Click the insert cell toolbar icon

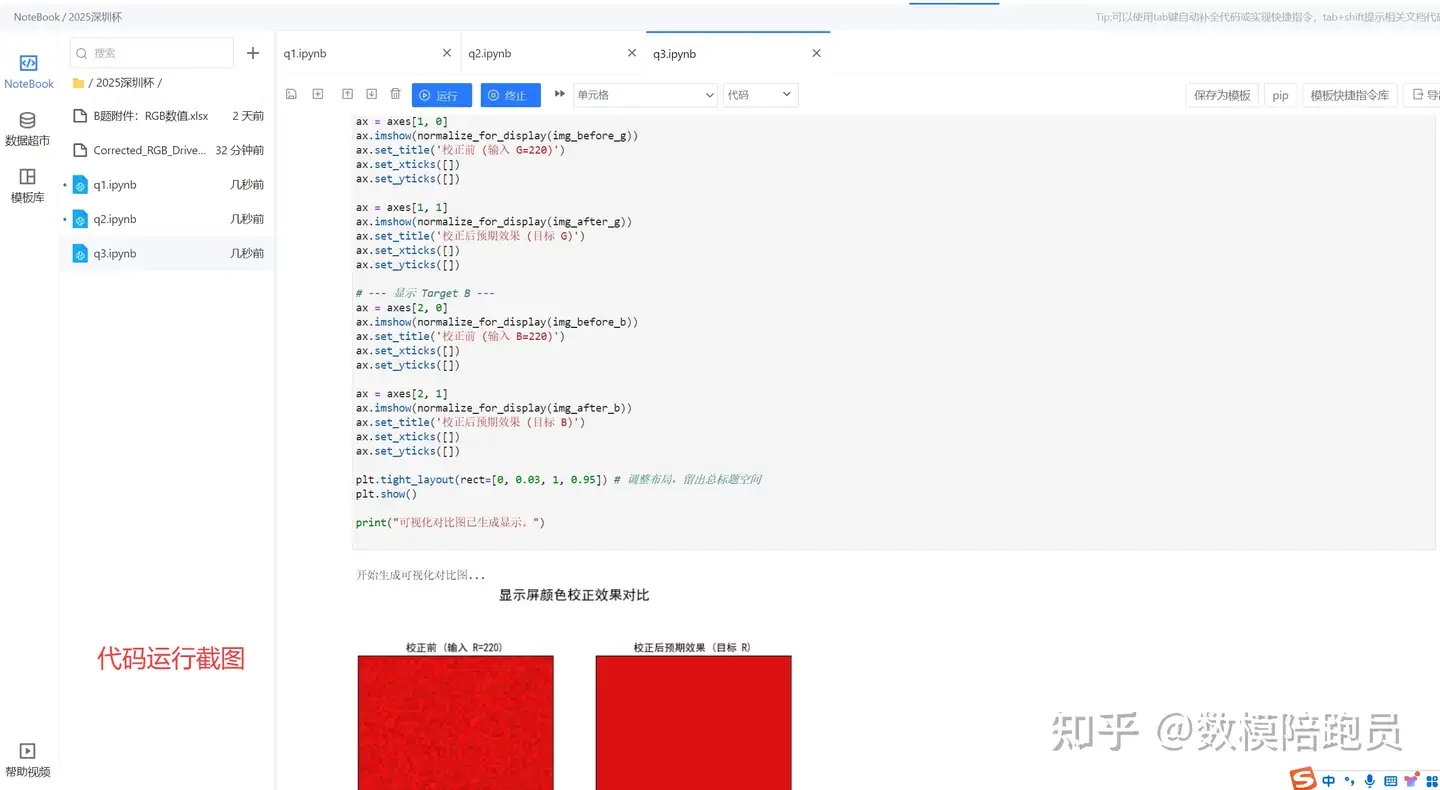318,94
